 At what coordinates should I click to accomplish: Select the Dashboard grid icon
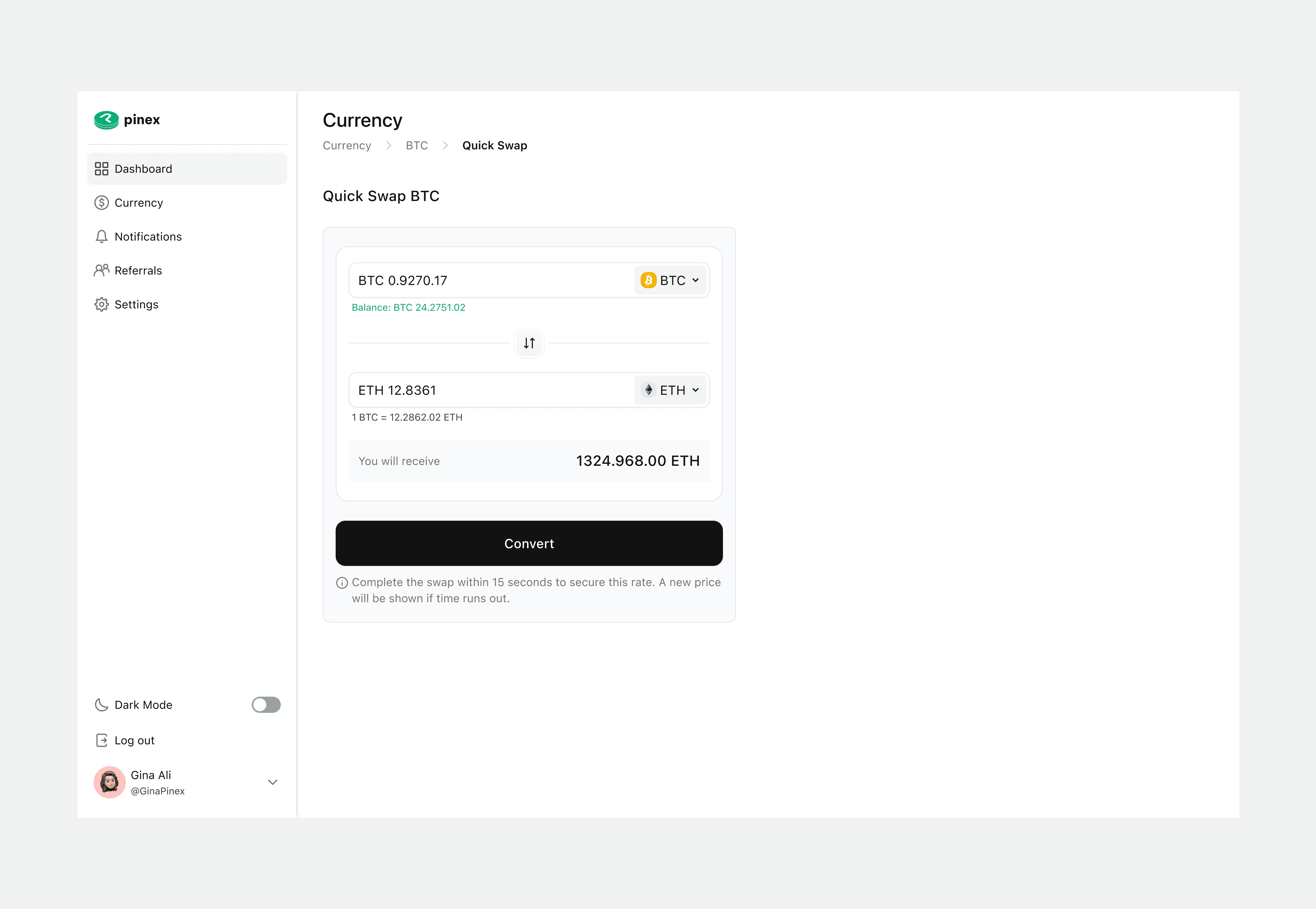click(x=102, y=168)
